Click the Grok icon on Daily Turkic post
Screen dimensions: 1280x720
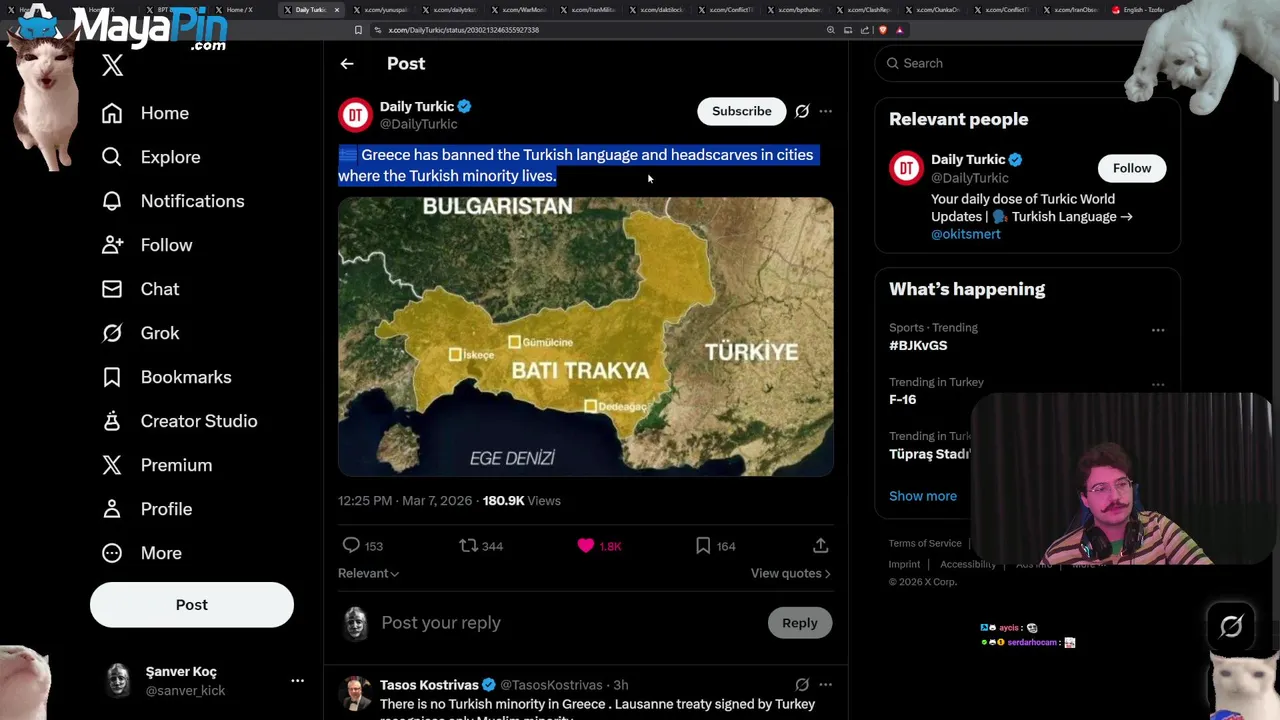click(x=802, y=111)
